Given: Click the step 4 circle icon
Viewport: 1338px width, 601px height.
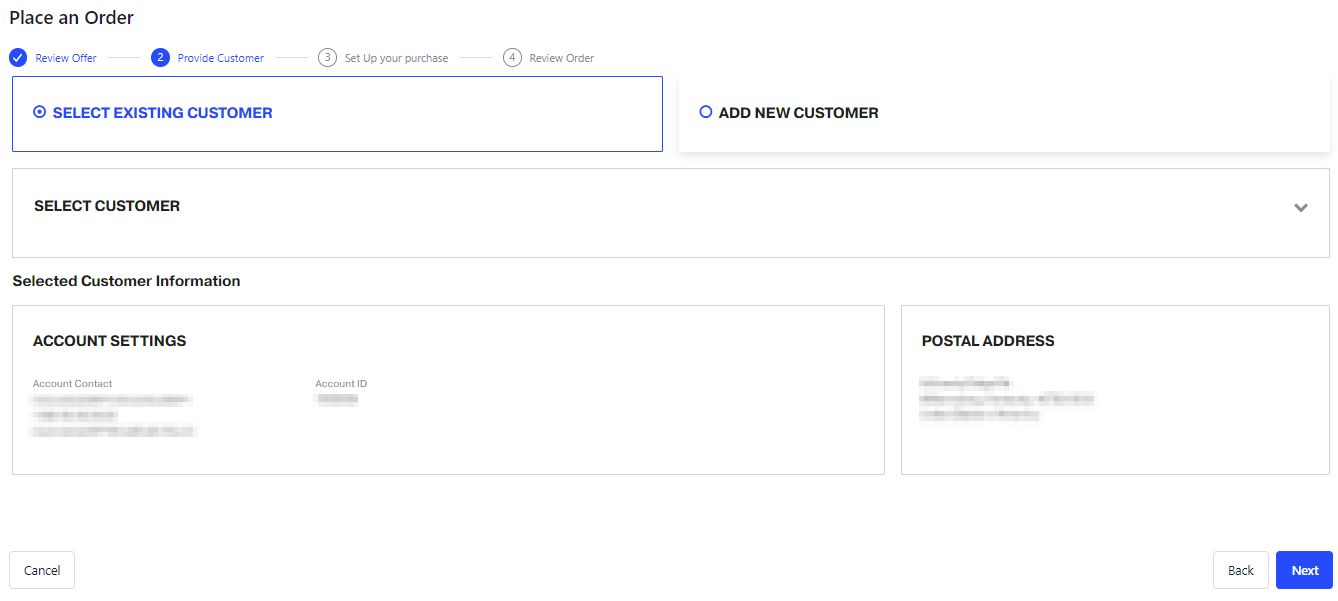Looking at the screenshot, I should [x=512, y=57].
